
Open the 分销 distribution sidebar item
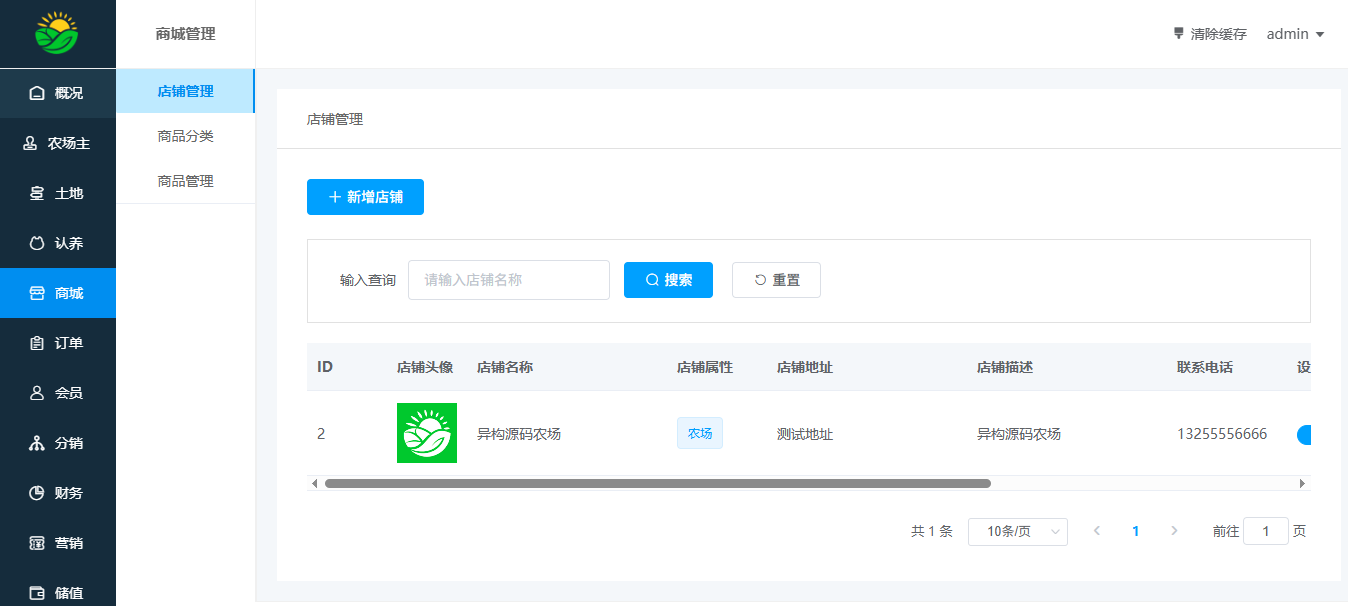click(57, 443)
